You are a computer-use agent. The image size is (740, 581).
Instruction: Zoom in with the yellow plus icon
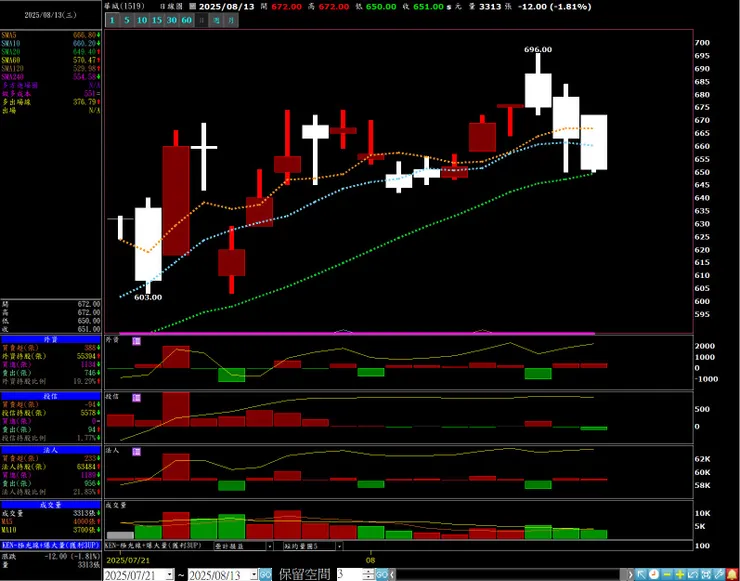click(680, 574)
